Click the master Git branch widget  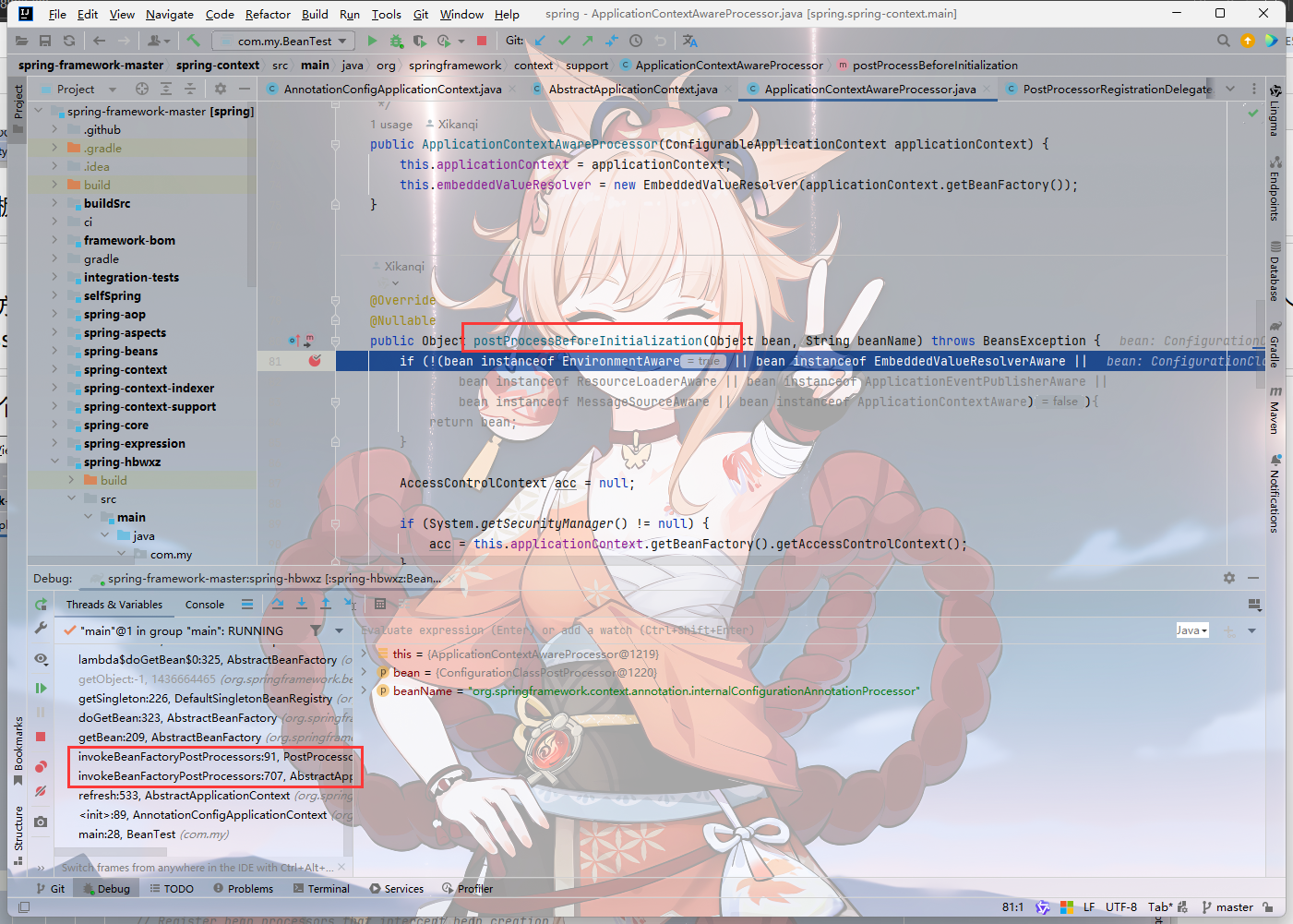coord(1227,906)
